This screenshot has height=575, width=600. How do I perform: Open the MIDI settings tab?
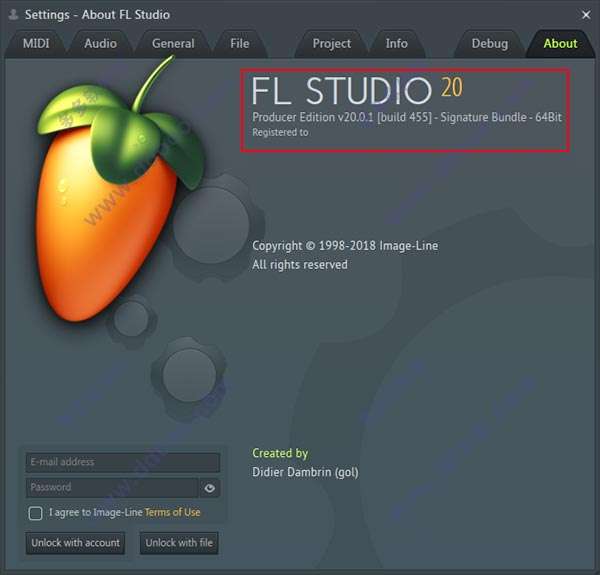[36, 44]
